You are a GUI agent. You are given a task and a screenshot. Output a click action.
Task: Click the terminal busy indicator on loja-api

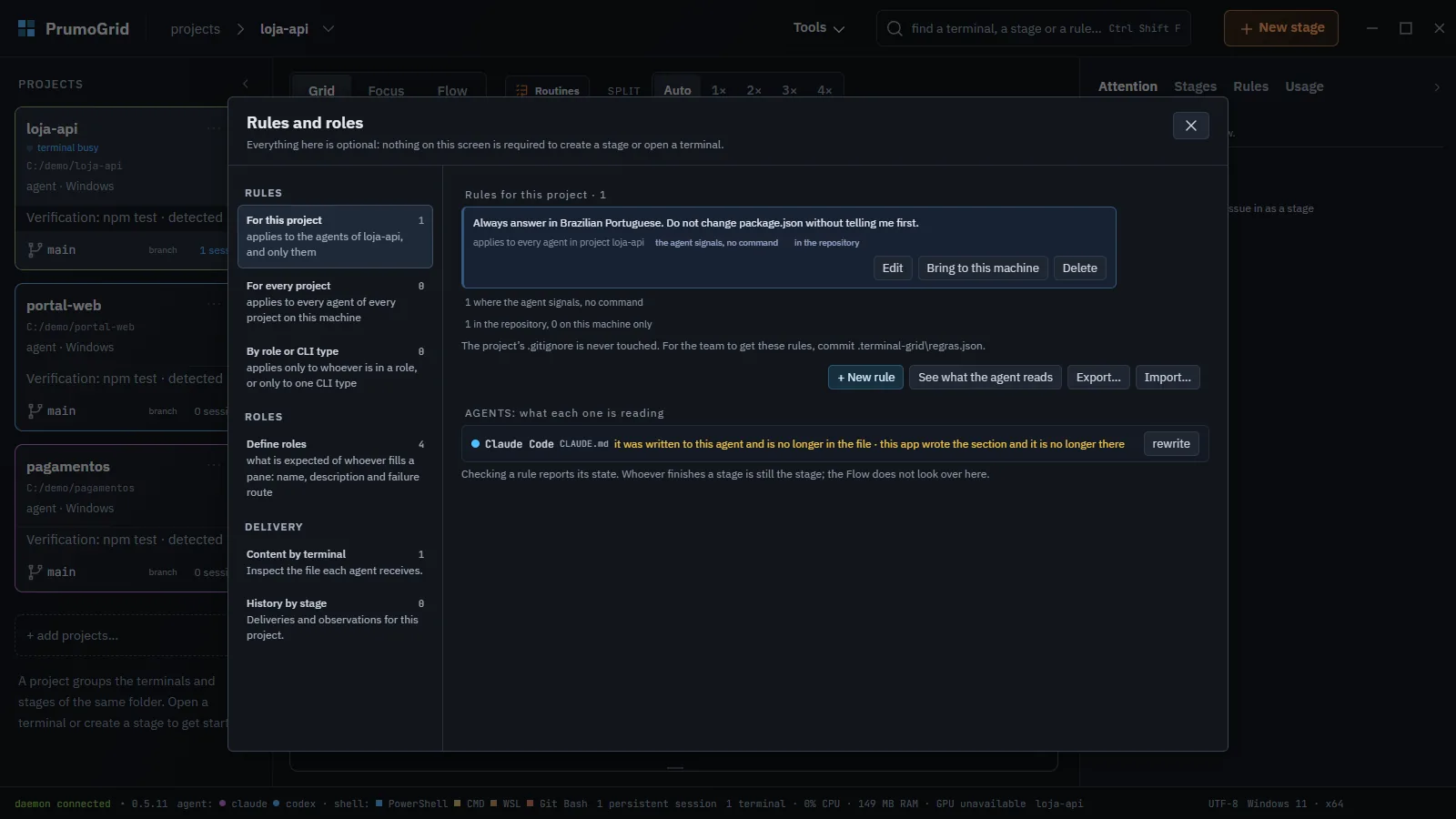(x=63, y=147)
